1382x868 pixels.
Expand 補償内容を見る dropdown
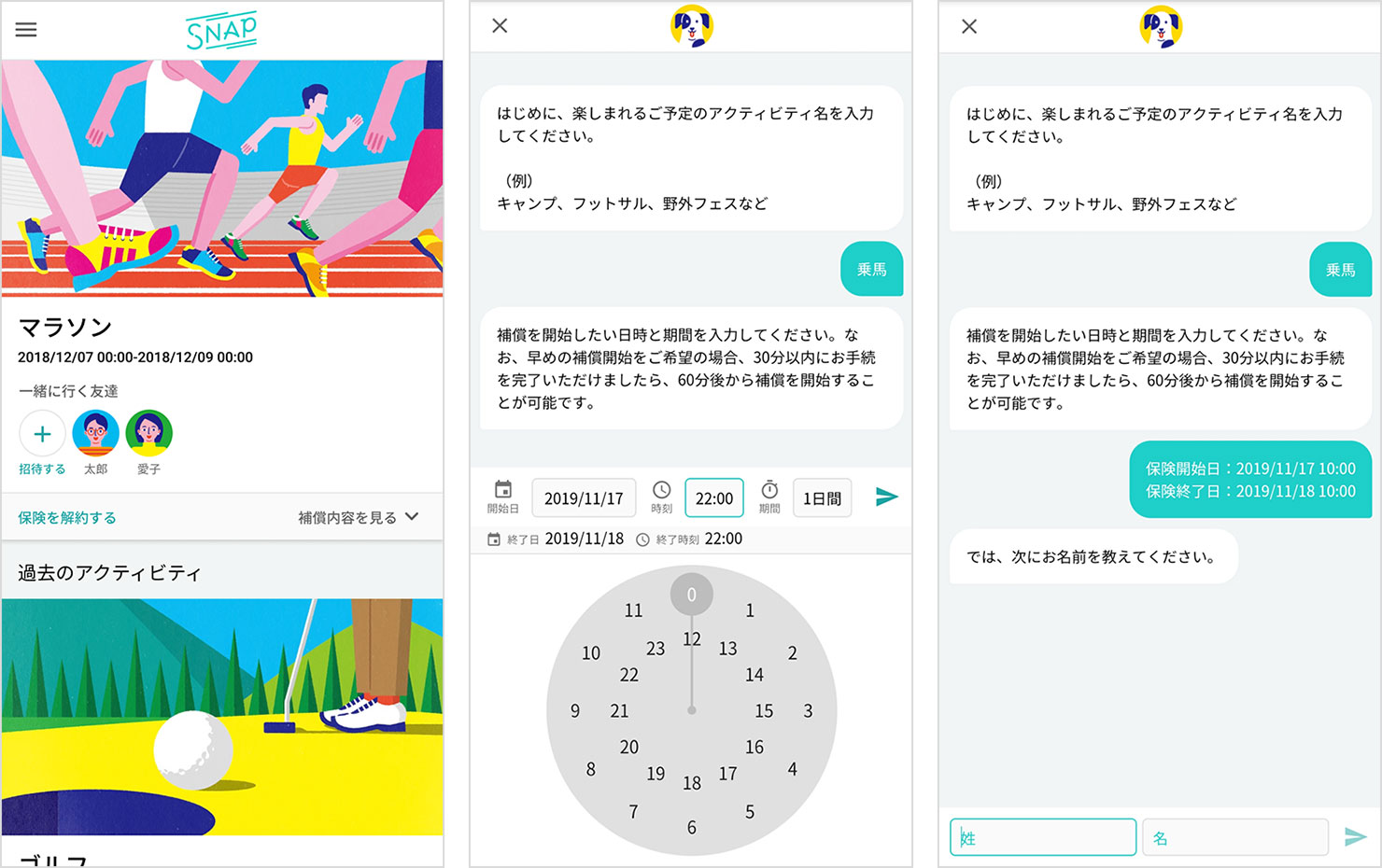(359, 517)
